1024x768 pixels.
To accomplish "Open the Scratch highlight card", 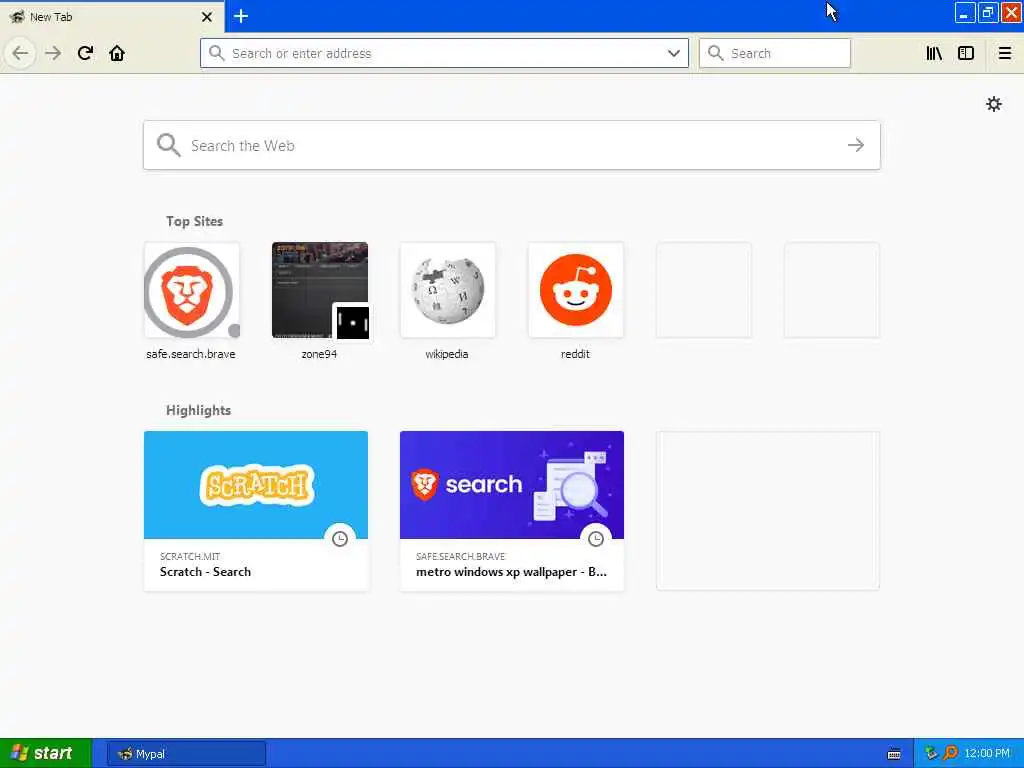I will pyautogui.click(x=256, y=511).
